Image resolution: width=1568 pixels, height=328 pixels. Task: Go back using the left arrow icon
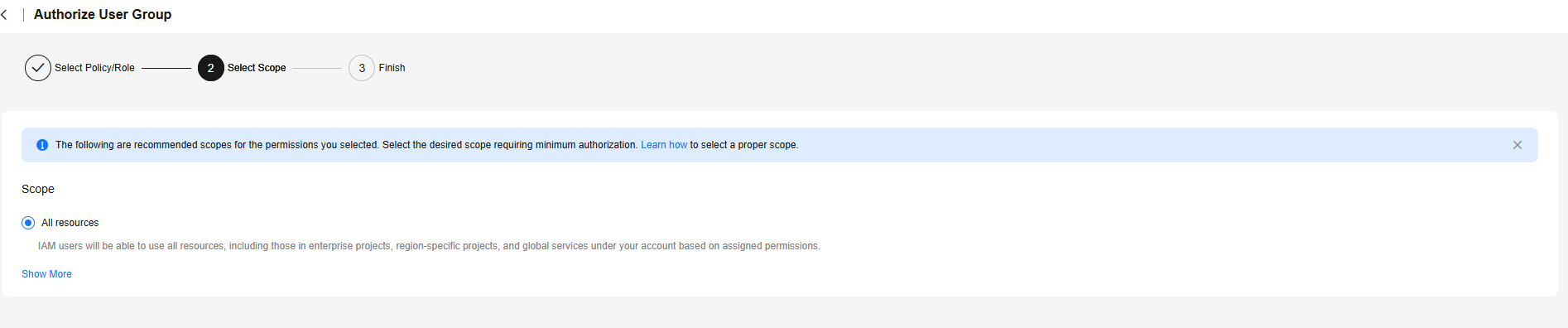(5, 15)
